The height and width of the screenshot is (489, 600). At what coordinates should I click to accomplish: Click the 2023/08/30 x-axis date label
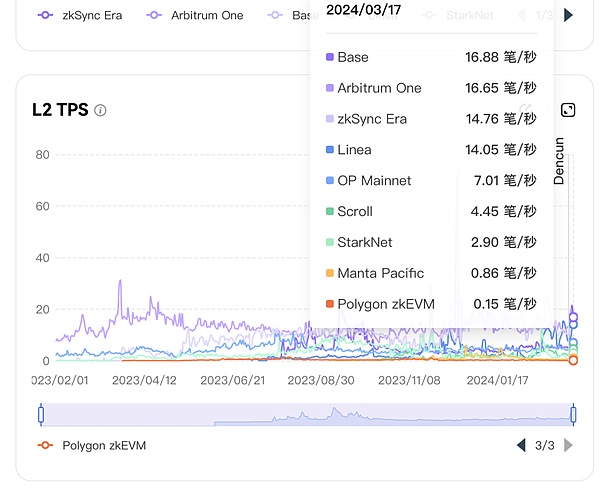tap(321, 381)
